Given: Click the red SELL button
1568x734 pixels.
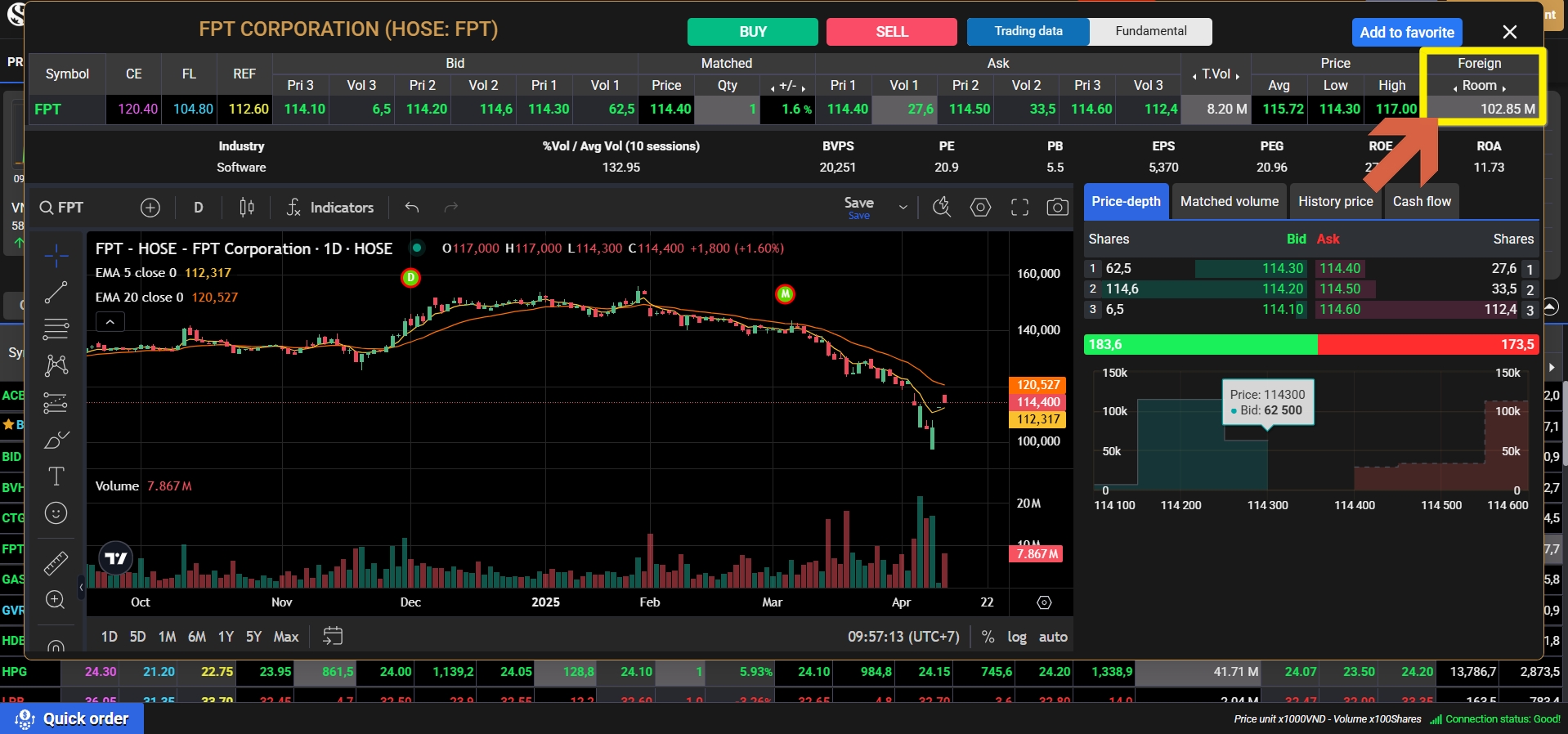Looking at the screenshot, I should (892, 32).
